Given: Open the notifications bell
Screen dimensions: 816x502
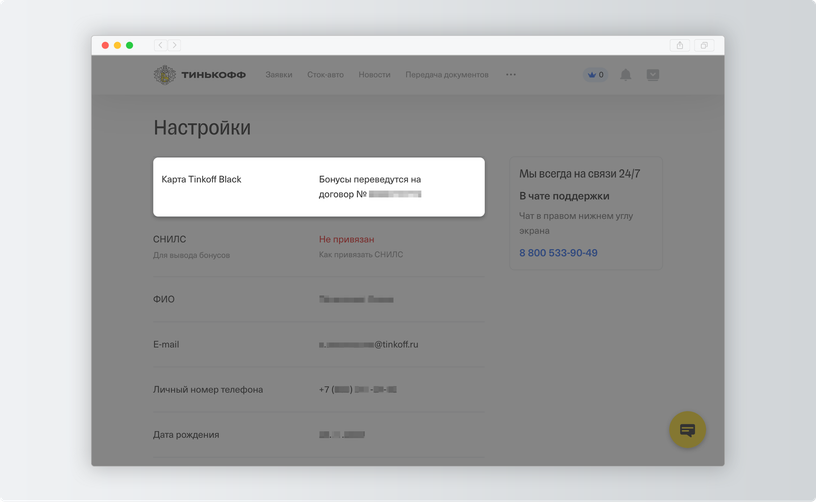Looking at the screenshot, I should coord(626,75).
